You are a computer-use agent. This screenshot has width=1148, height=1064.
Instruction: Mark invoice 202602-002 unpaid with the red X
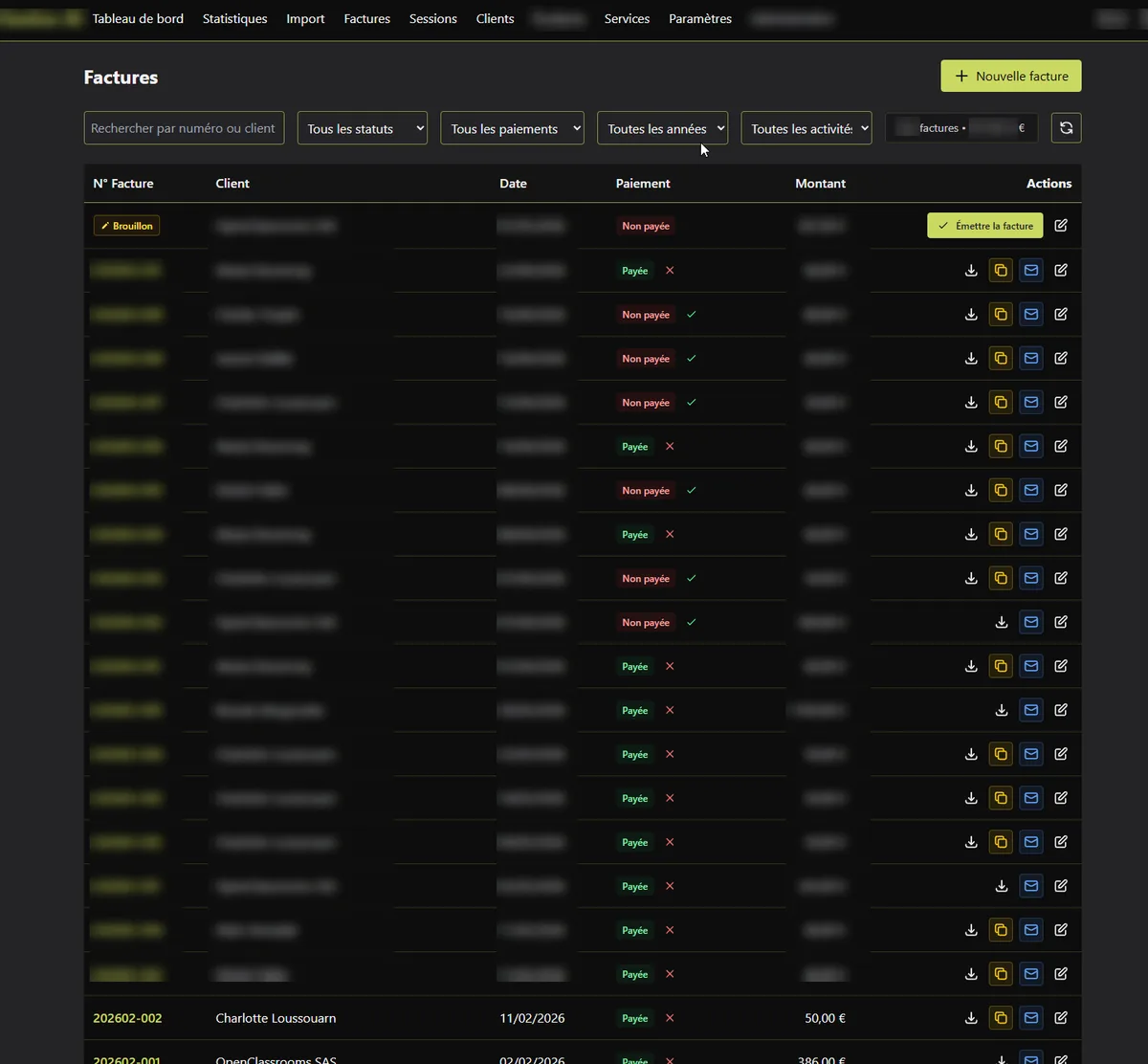click(670, 1018)
